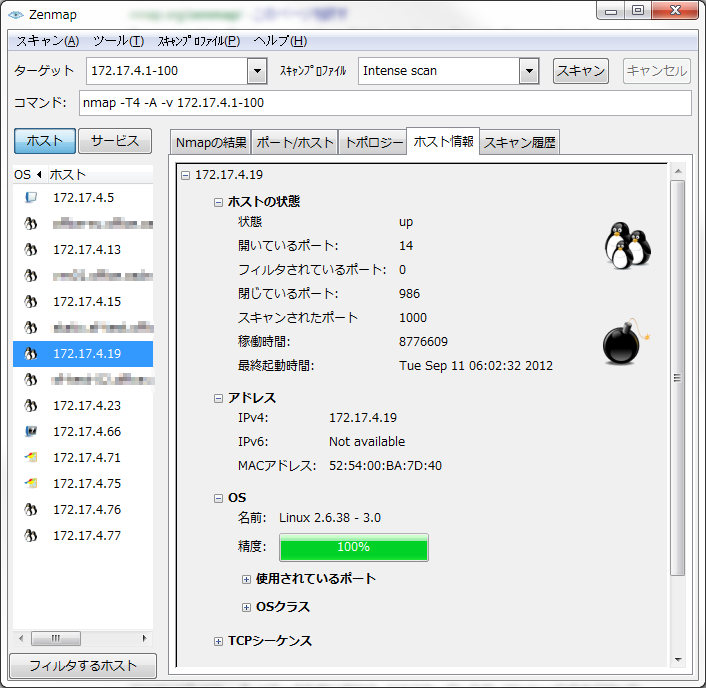
Task: Open the ヘルプ(H) menu
Action: 280,41
